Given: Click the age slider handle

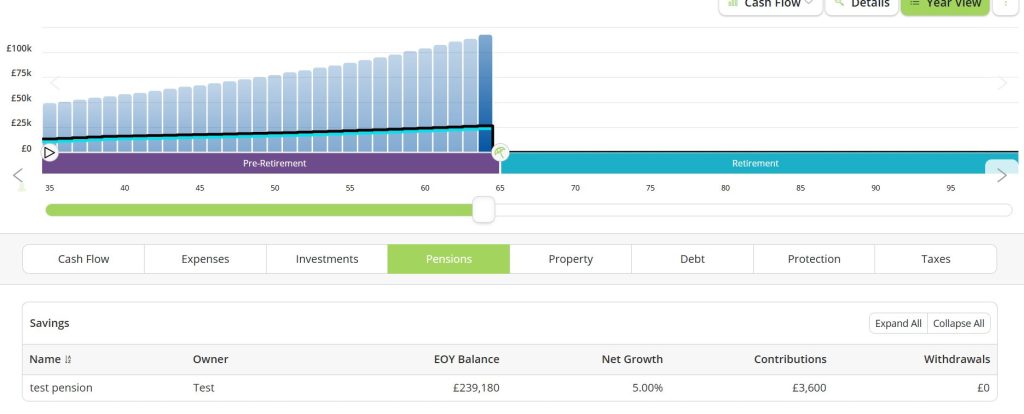Looking at the screenshot, I should 484,210.
